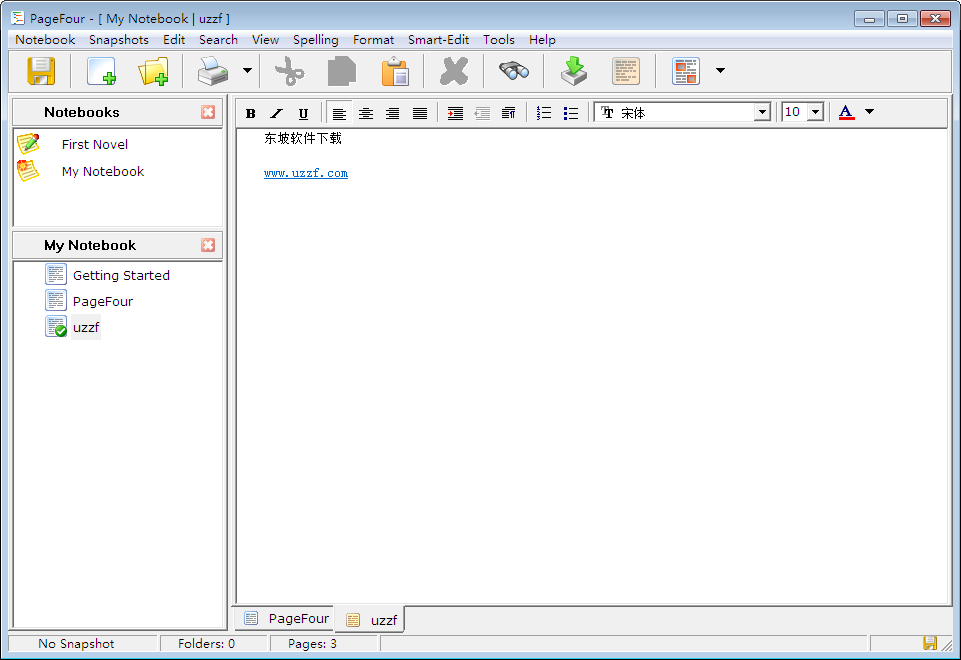Add a new page with the toolbar icon

pyautogui.click(x=101, y=71)
